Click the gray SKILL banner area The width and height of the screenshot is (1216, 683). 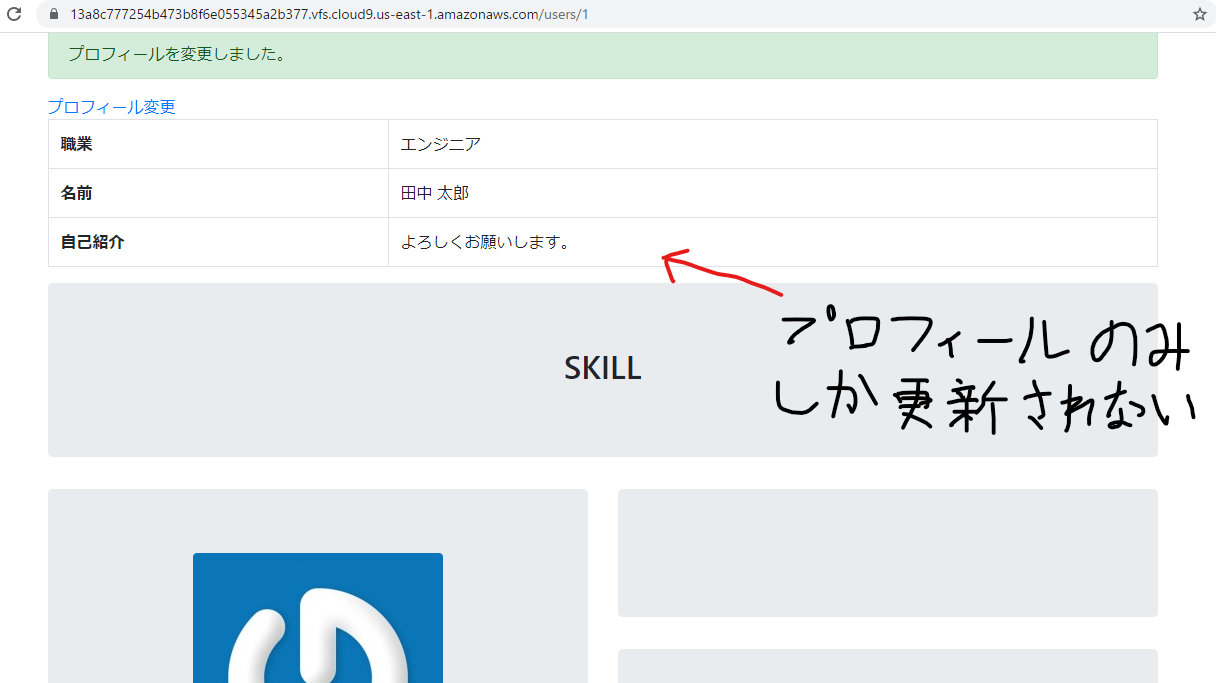tap(300, 370)
